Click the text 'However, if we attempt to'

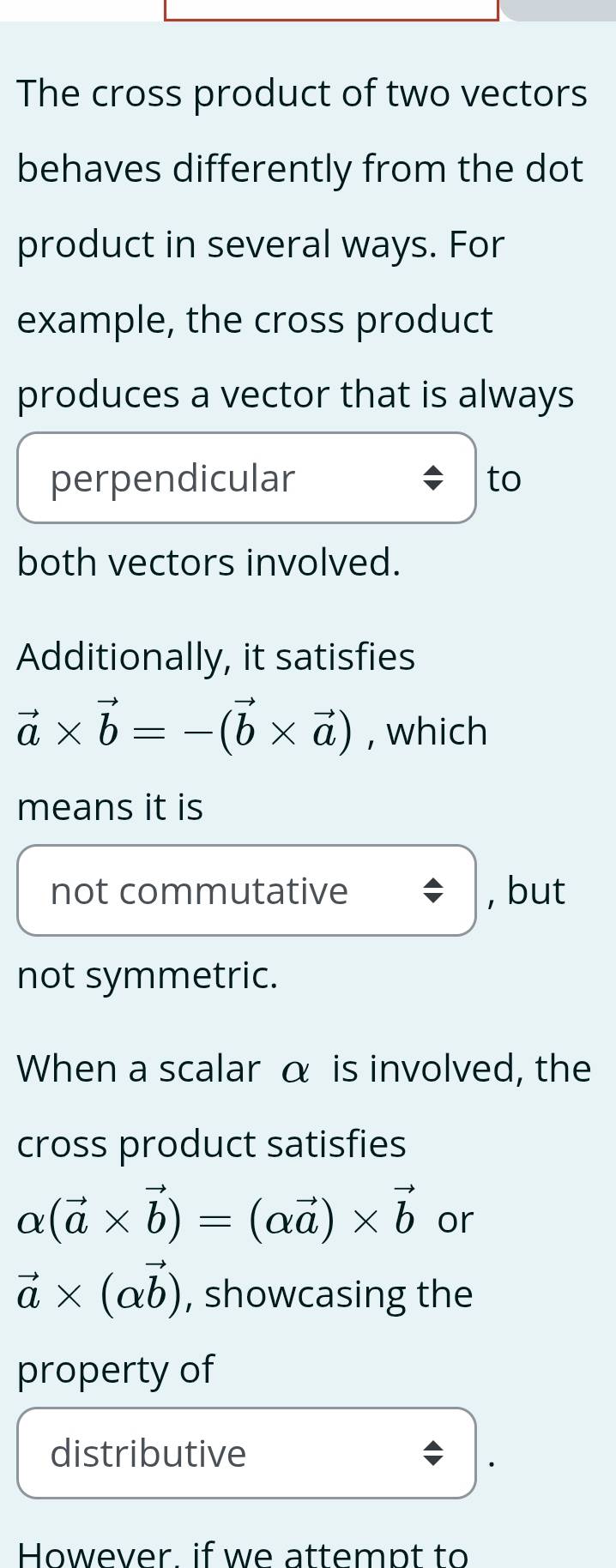pos(243,1554)
